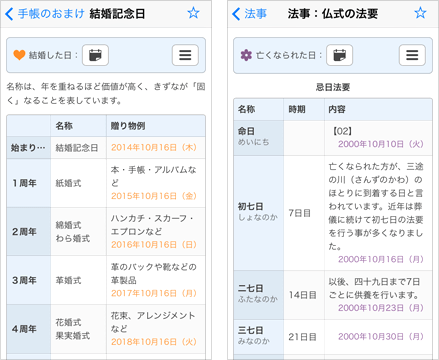The width and height of the screenshot is (439, 360).
Task: Click the 贈り物例 column header
Action: pos(156,126)
